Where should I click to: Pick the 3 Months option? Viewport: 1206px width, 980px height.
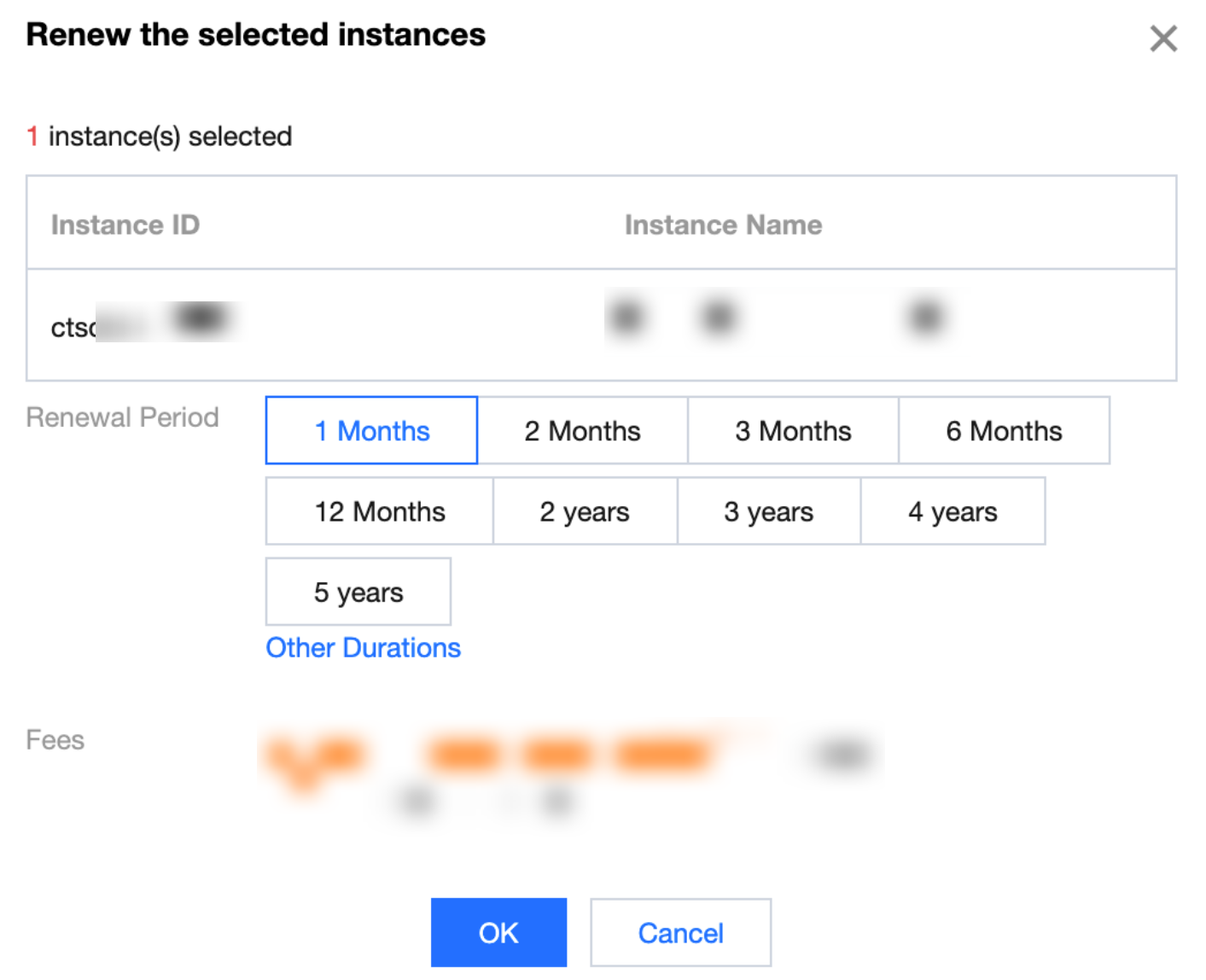click(x=793, y=431)
